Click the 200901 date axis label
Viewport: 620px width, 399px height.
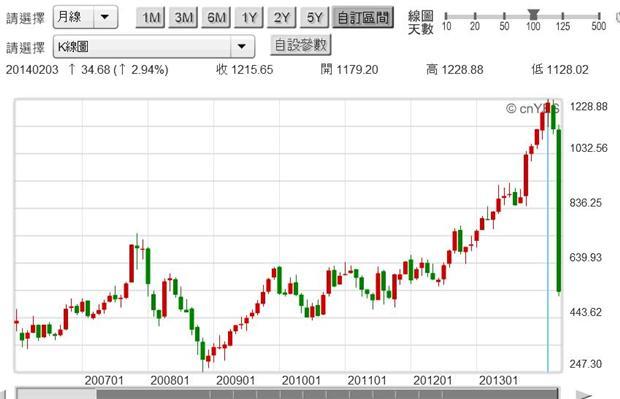[235, 380]
